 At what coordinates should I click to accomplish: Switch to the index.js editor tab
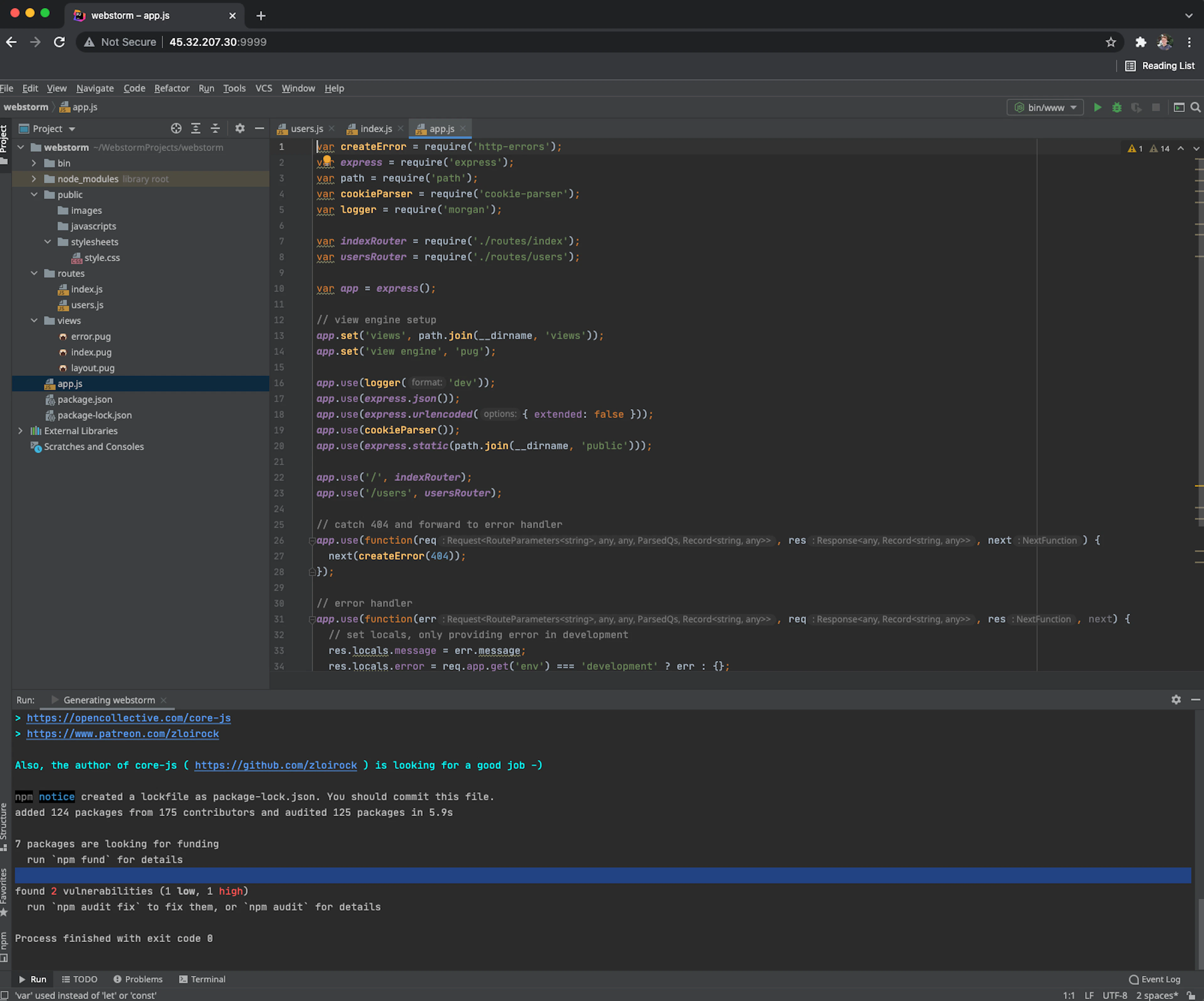tap(376, 129)
